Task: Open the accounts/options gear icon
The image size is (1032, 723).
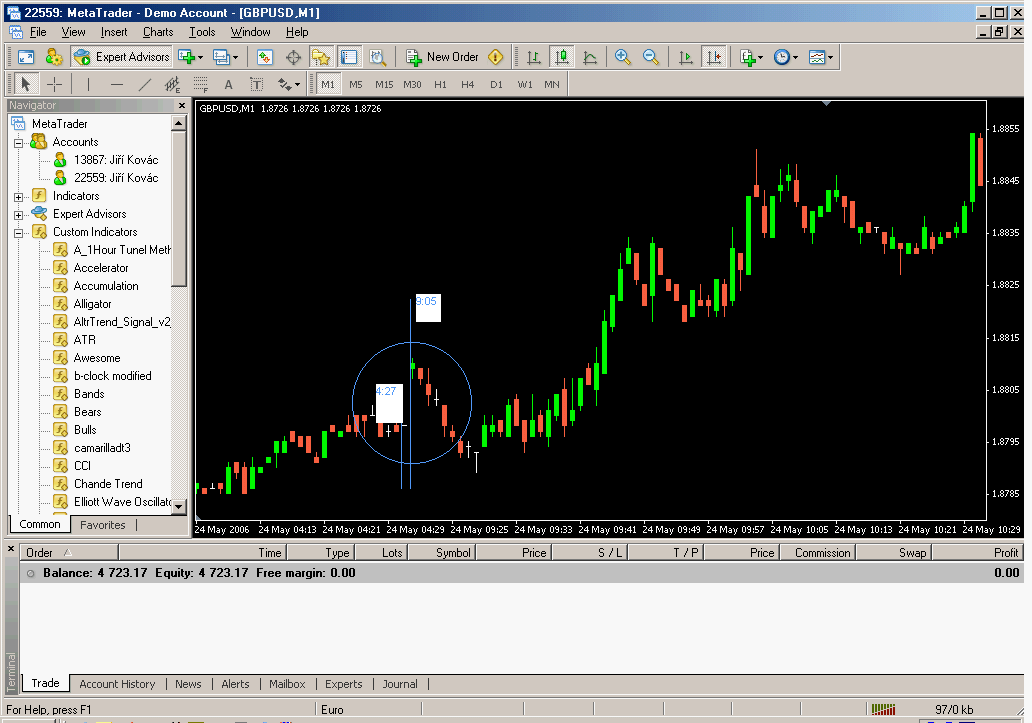Action: pyautogui.click(x=54, y=57)
